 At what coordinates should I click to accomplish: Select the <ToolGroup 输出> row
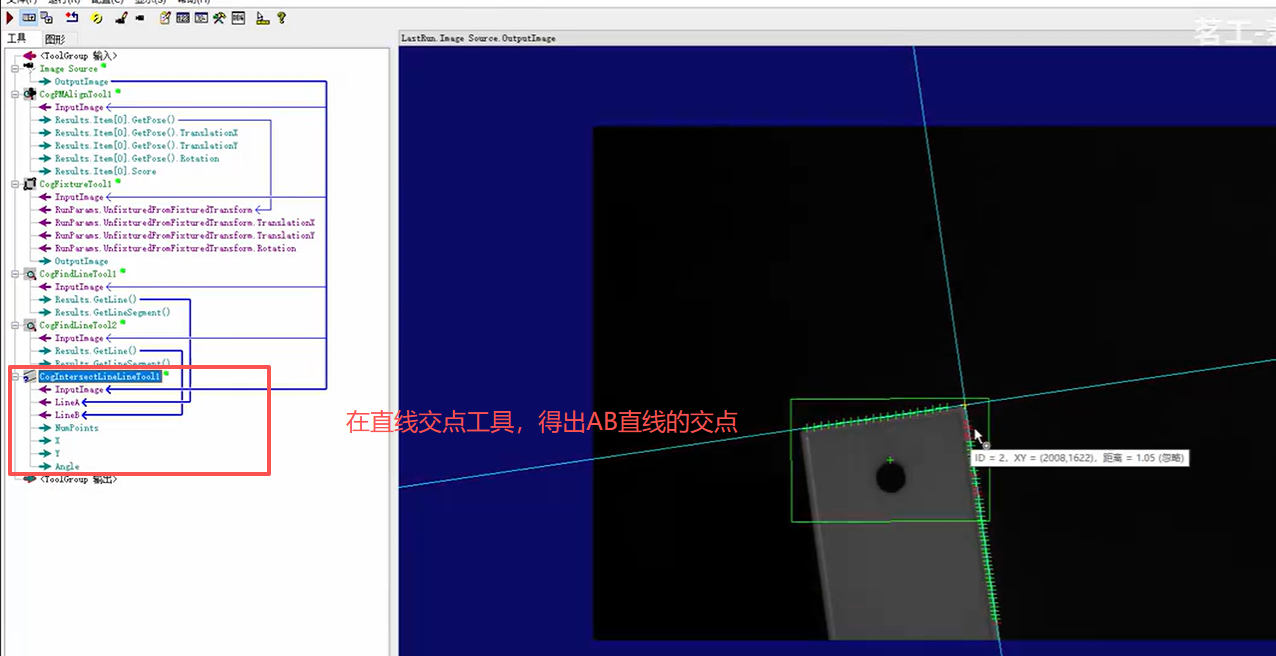pos(78,479)
